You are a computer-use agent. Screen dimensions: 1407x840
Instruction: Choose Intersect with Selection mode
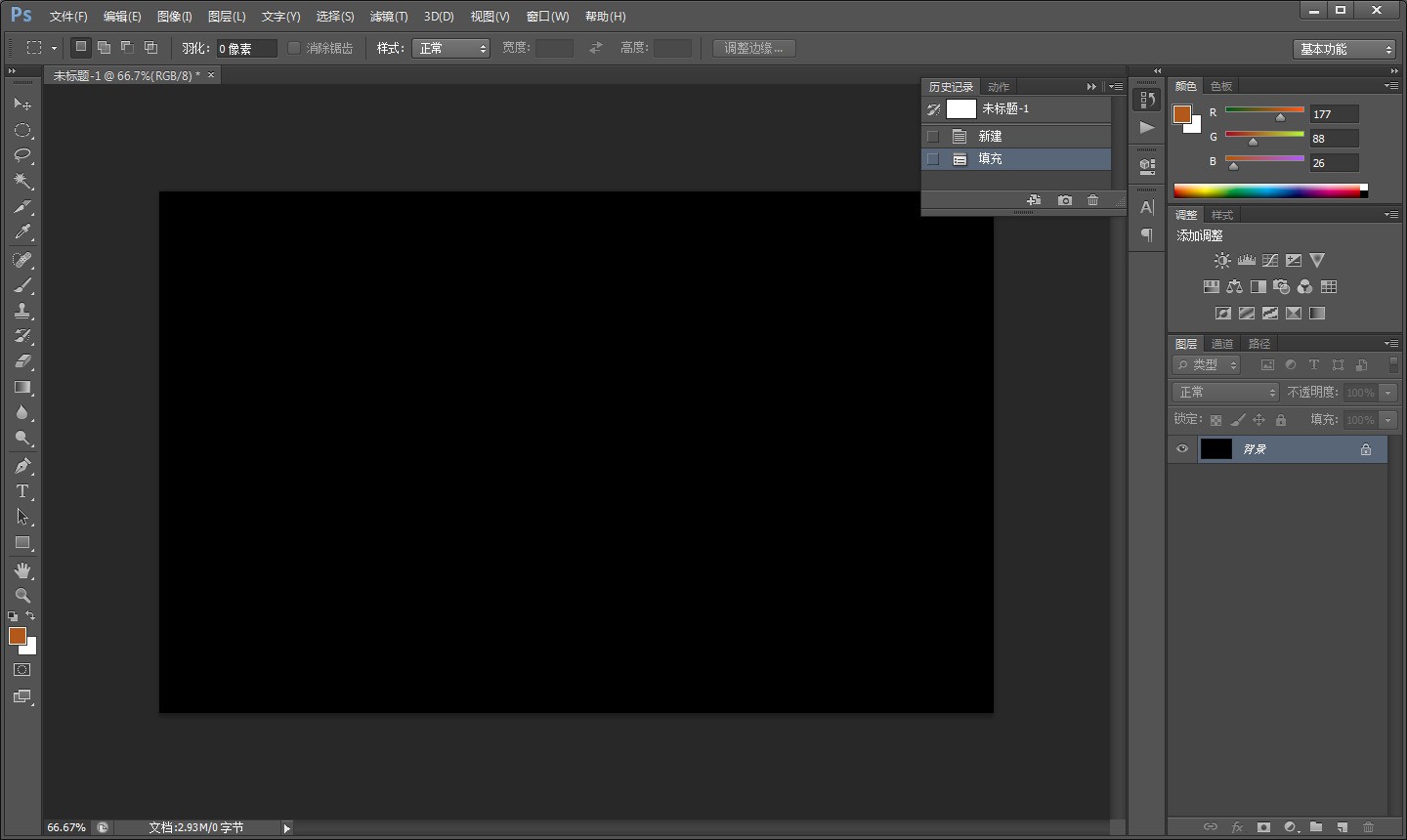[x=150, y=47]
